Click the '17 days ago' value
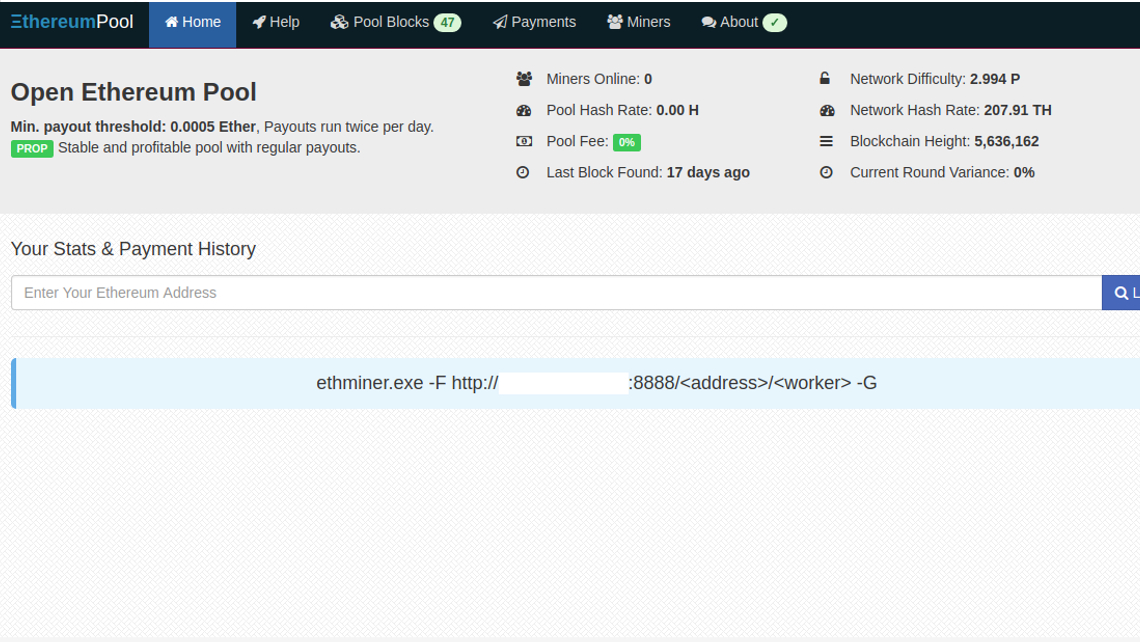 pos(708,172)
